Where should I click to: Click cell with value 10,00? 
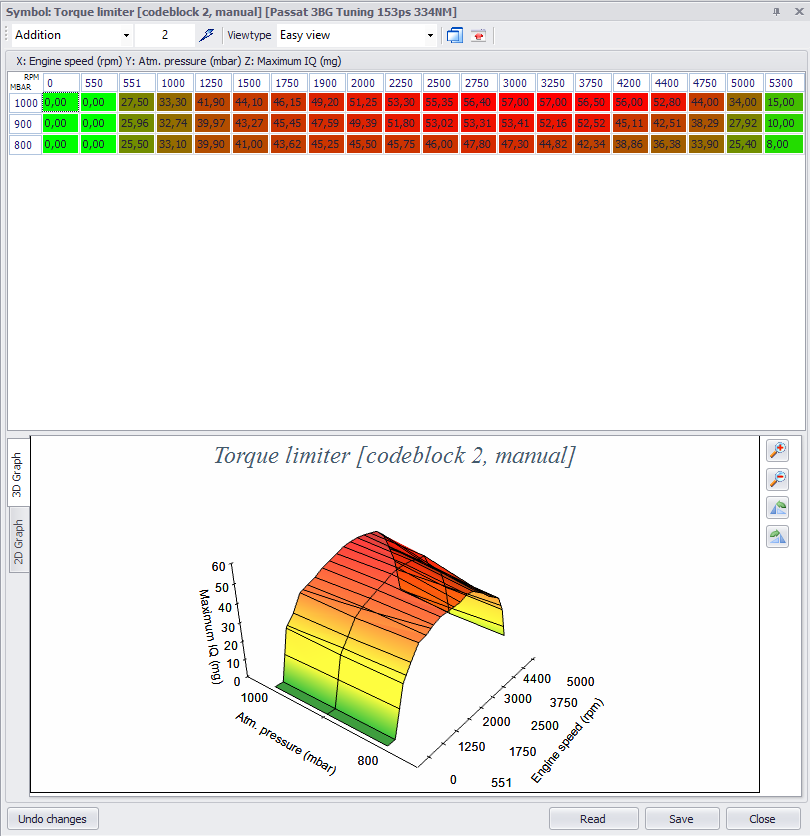coord(783,123)
